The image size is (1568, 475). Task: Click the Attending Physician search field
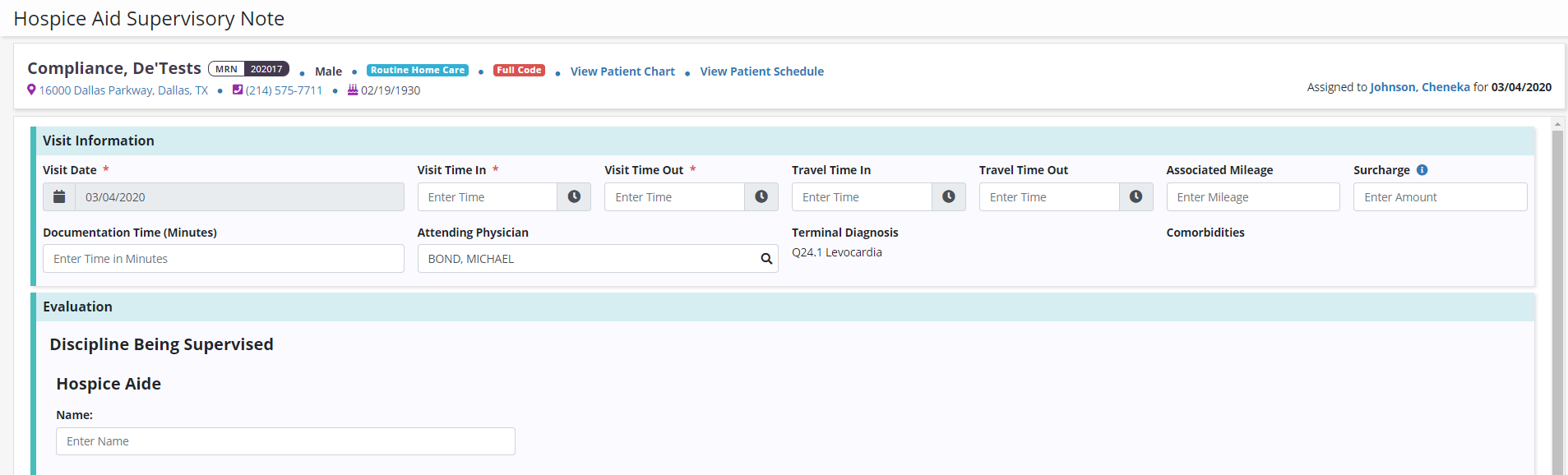pyautogui.click(x=588, y=259)
